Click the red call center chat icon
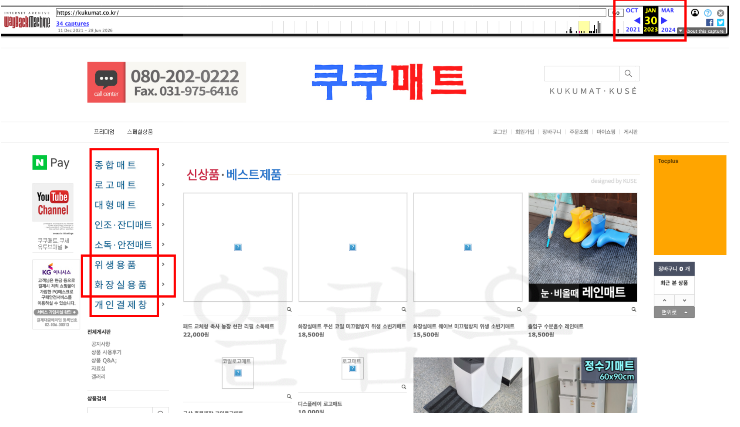 click(x=106, y=82)
